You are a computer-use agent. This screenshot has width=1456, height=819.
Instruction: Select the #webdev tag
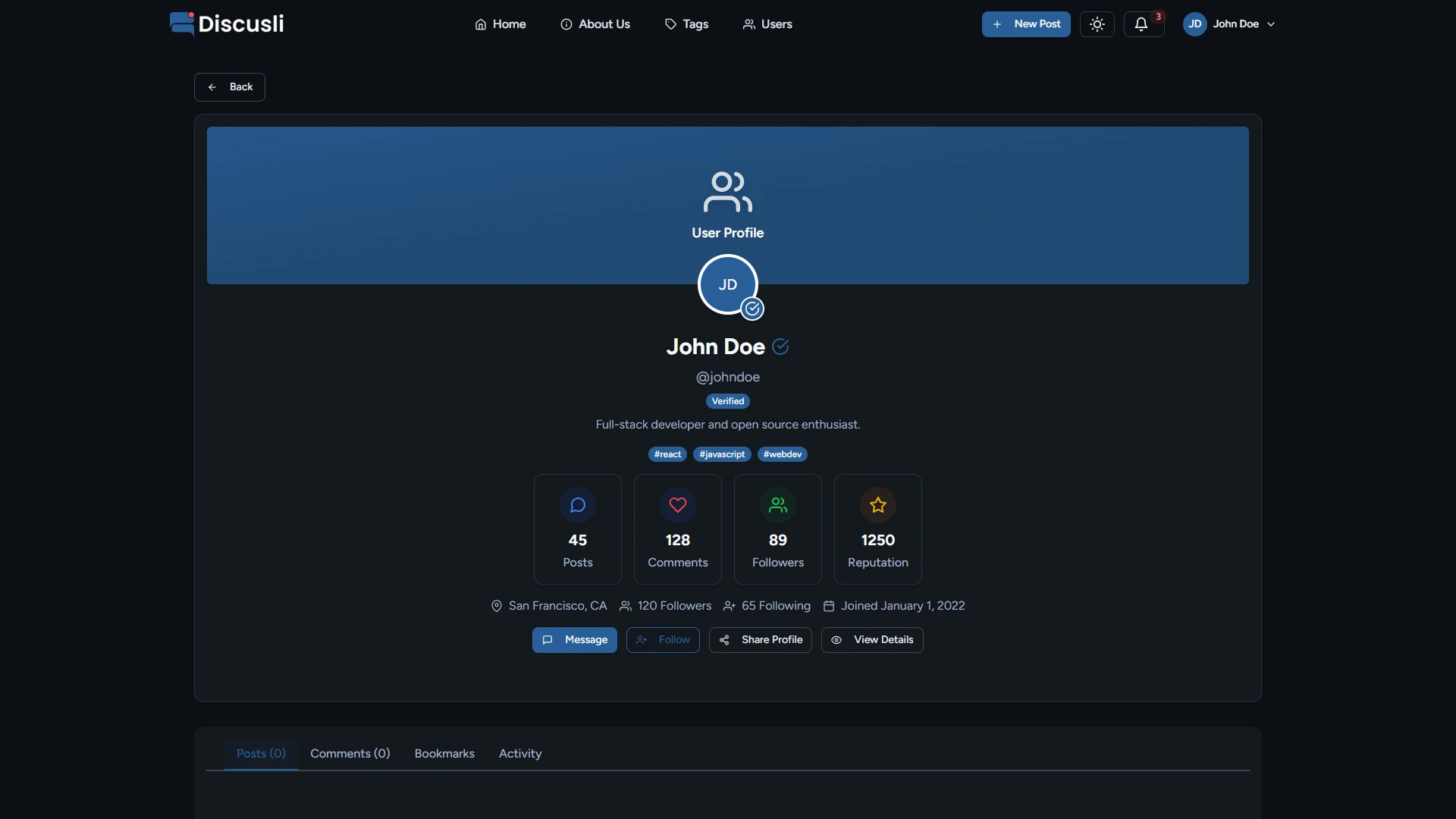coord(783,454)
